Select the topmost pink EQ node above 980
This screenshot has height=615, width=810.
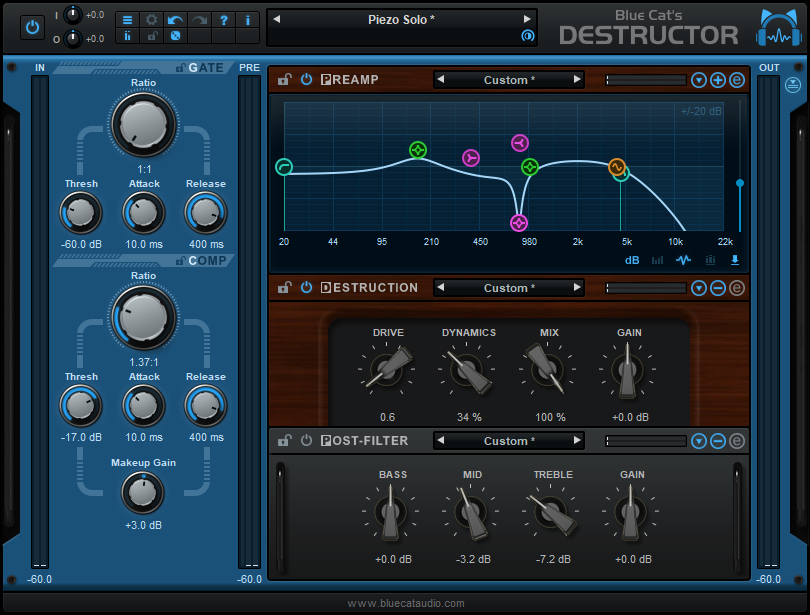click(x=520, y=143)
